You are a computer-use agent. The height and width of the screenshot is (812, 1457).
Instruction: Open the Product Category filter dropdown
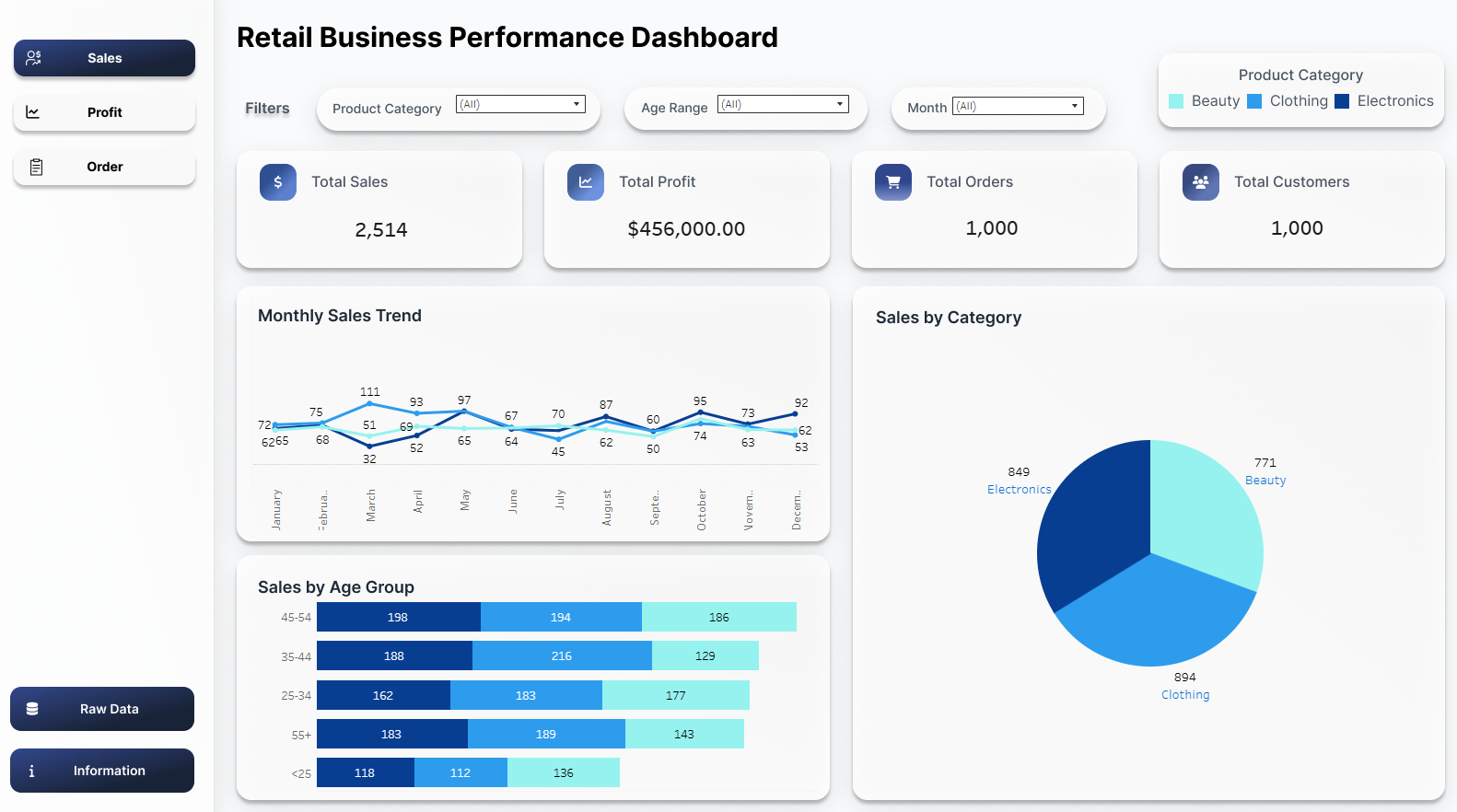[520, 104]
